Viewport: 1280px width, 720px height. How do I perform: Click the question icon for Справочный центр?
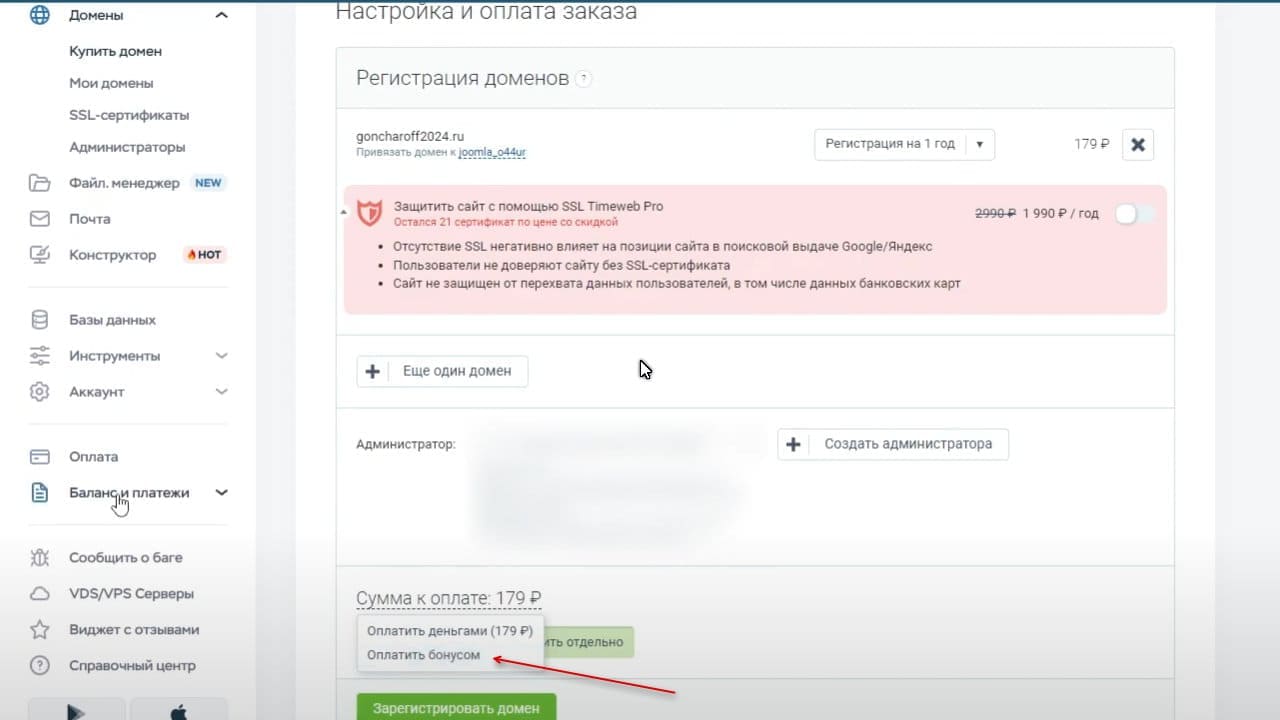(40, 666)
